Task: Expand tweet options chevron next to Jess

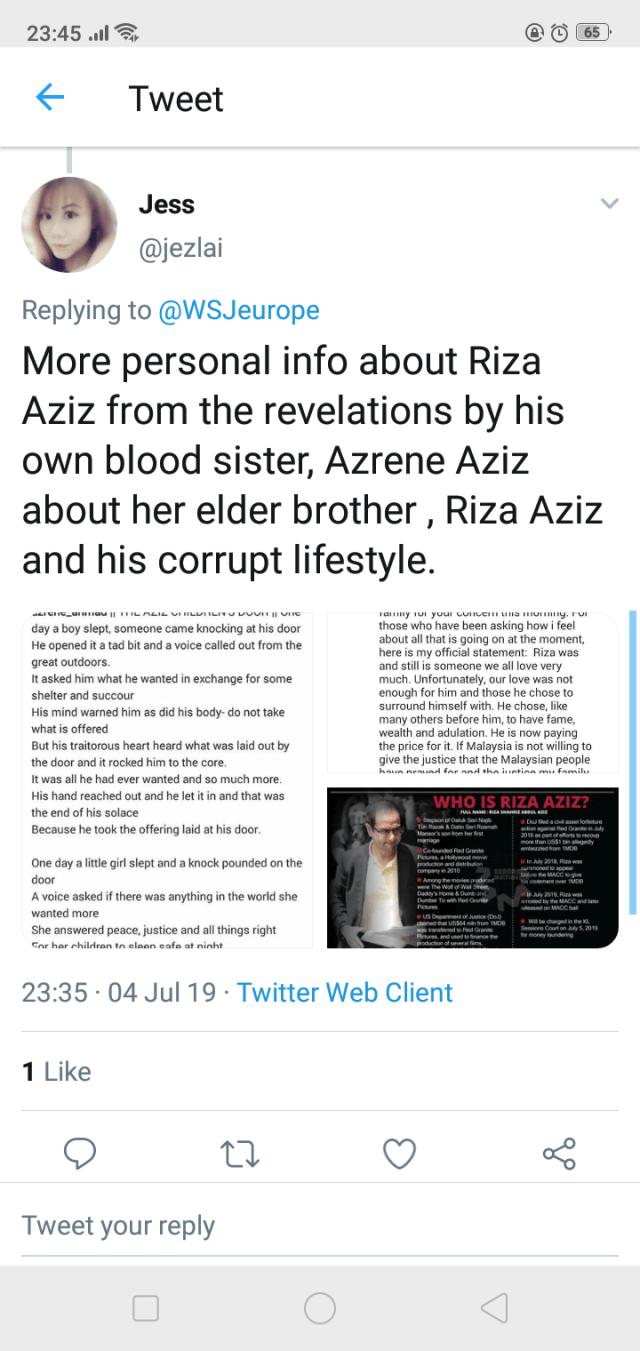Action: [x=609, y=204]
